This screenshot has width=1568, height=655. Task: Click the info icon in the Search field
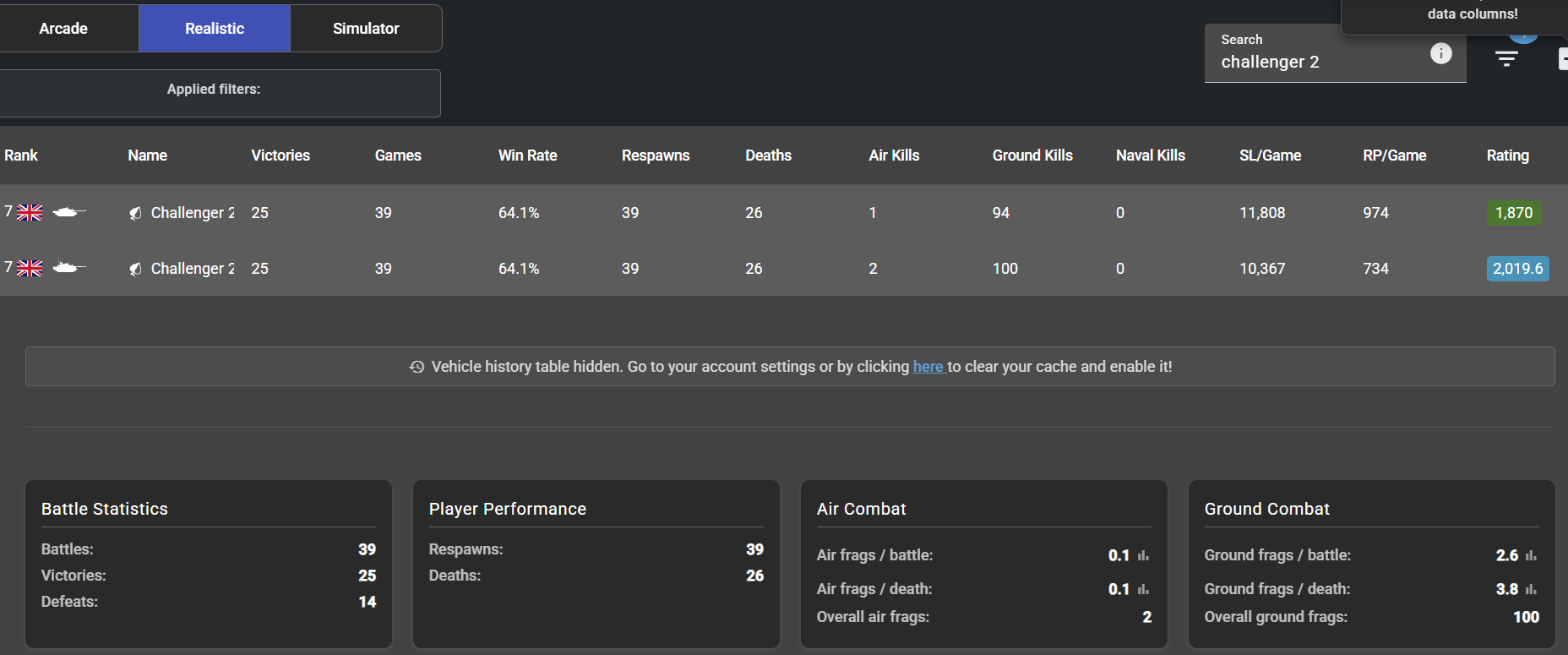1440,53
